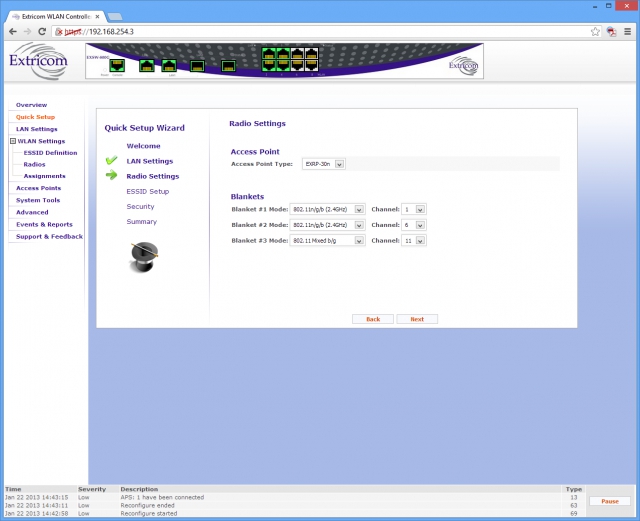The image size is (640, 521).
Task: Click the Time column header in log
Action: (x=13, y=489)
